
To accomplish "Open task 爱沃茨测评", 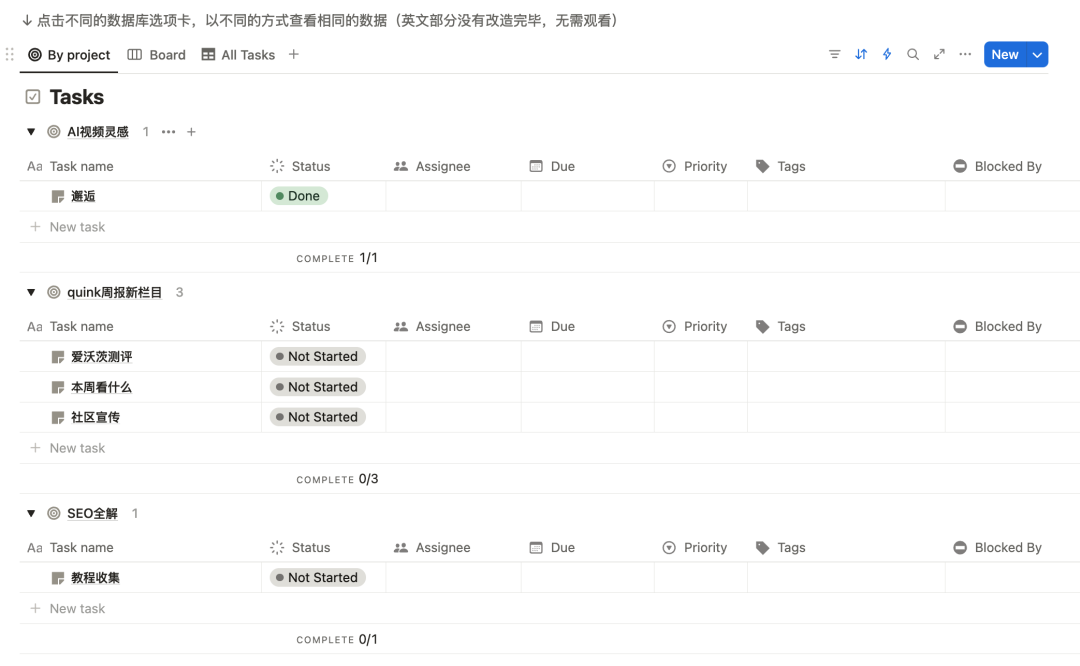I will [x=101, y=357].
